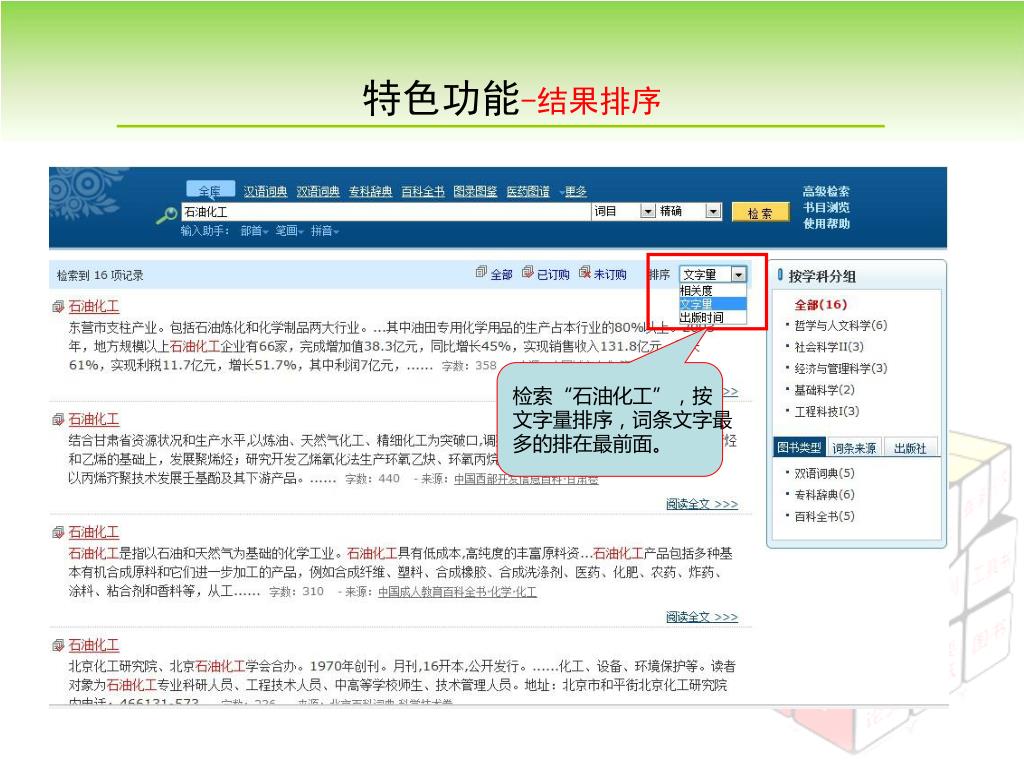Screen dimensions: 1024x768
Task: Filter by 社会科学II(3)
Action: pos(829,347)
